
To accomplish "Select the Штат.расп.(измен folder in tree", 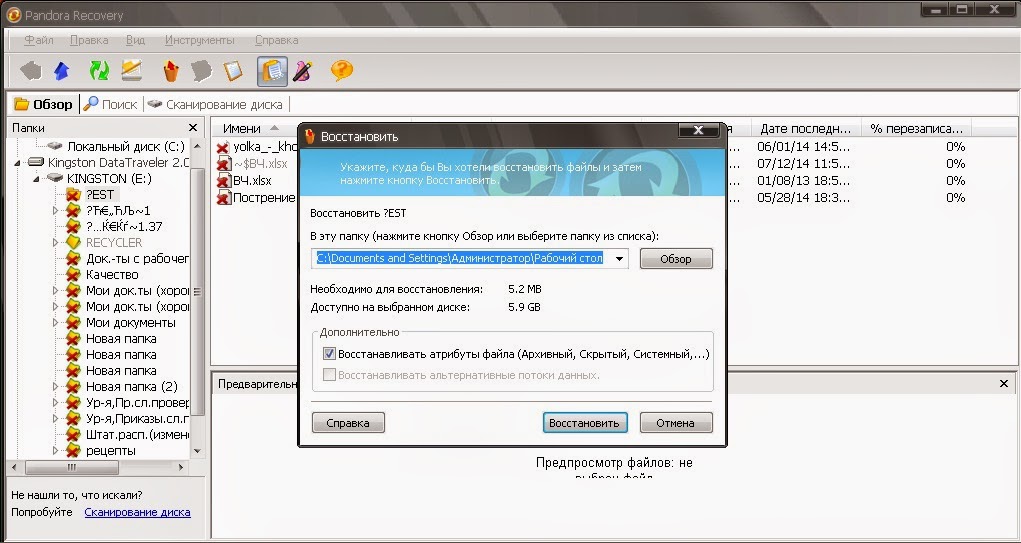I will click(x=137, y=434).
